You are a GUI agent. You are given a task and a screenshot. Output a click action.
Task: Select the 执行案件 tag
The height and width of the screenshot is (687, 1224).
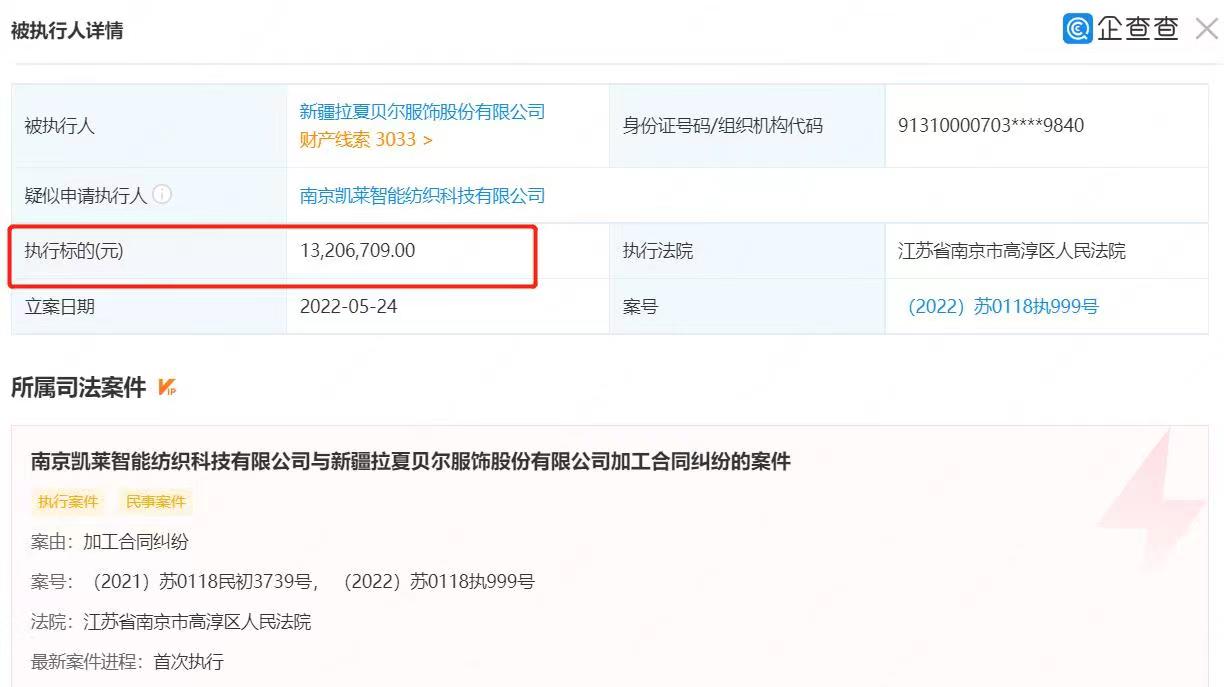tap(69, 502)
